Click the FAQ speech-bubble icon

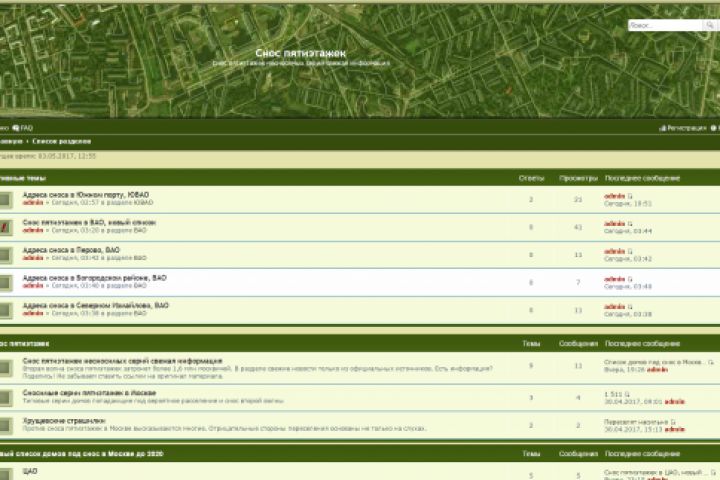coord(16,128)
